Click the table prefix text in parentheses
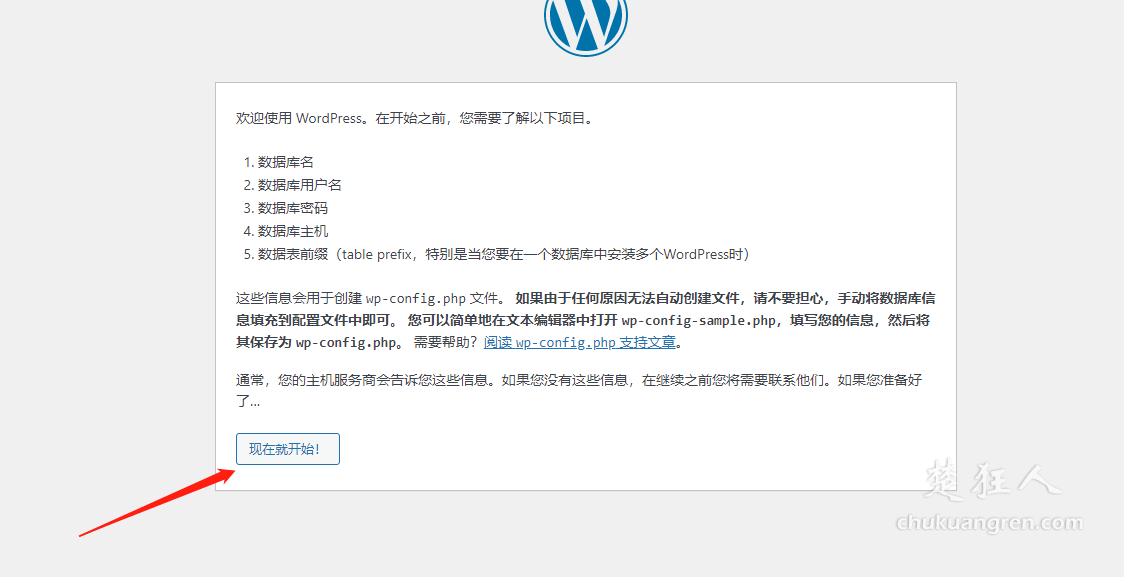 [376, 254]
